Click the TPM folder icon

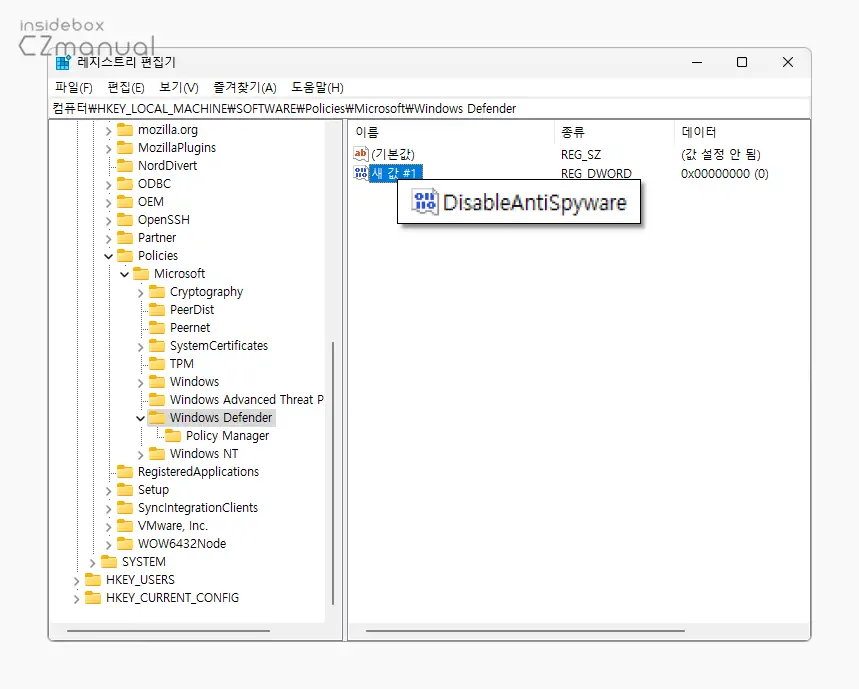157,364
